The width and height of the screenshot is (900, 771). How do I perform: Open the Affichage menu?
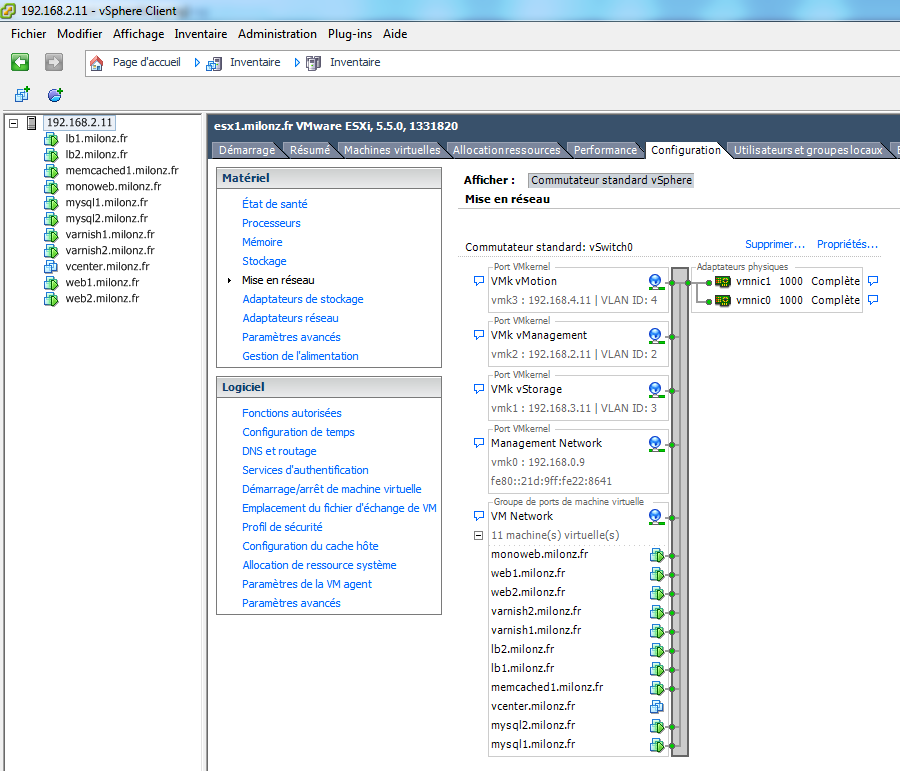tap(138, 34)
